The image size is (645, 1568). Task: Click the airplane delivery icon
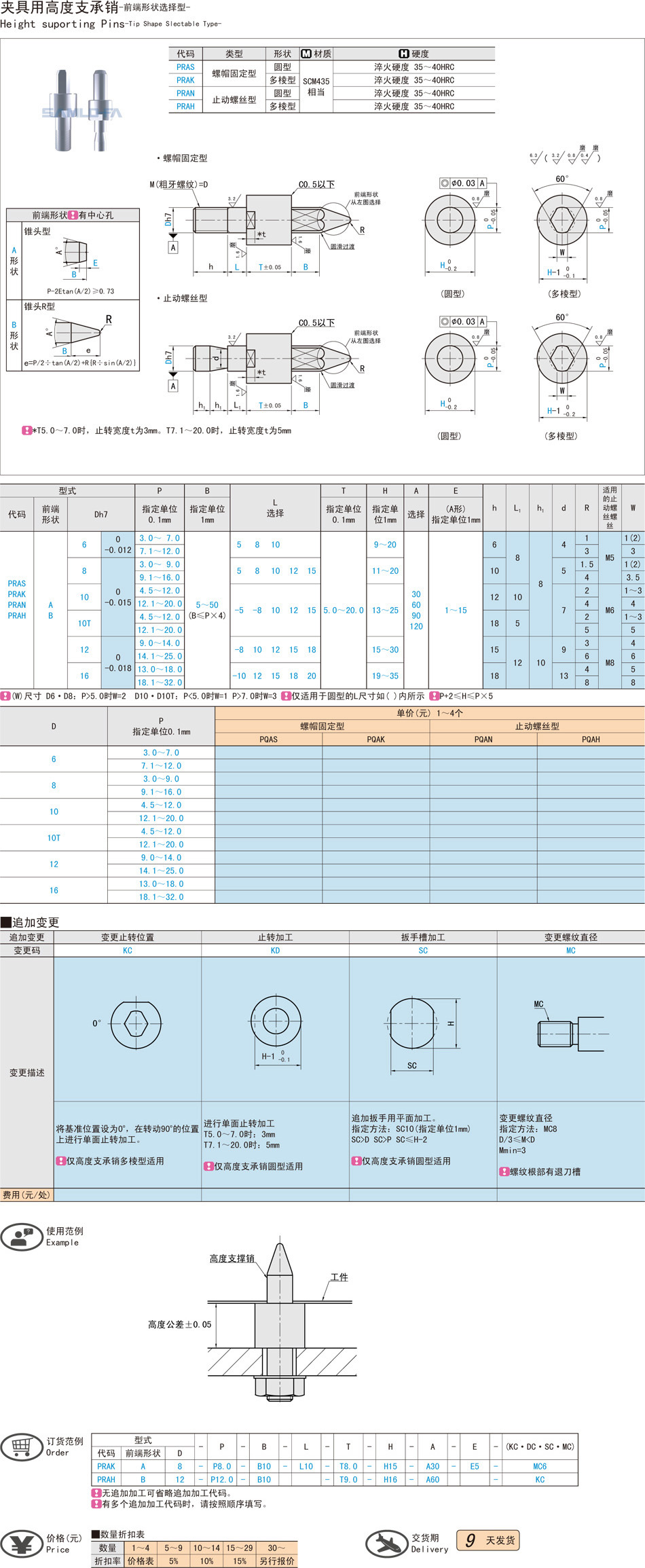[386, 1543]
